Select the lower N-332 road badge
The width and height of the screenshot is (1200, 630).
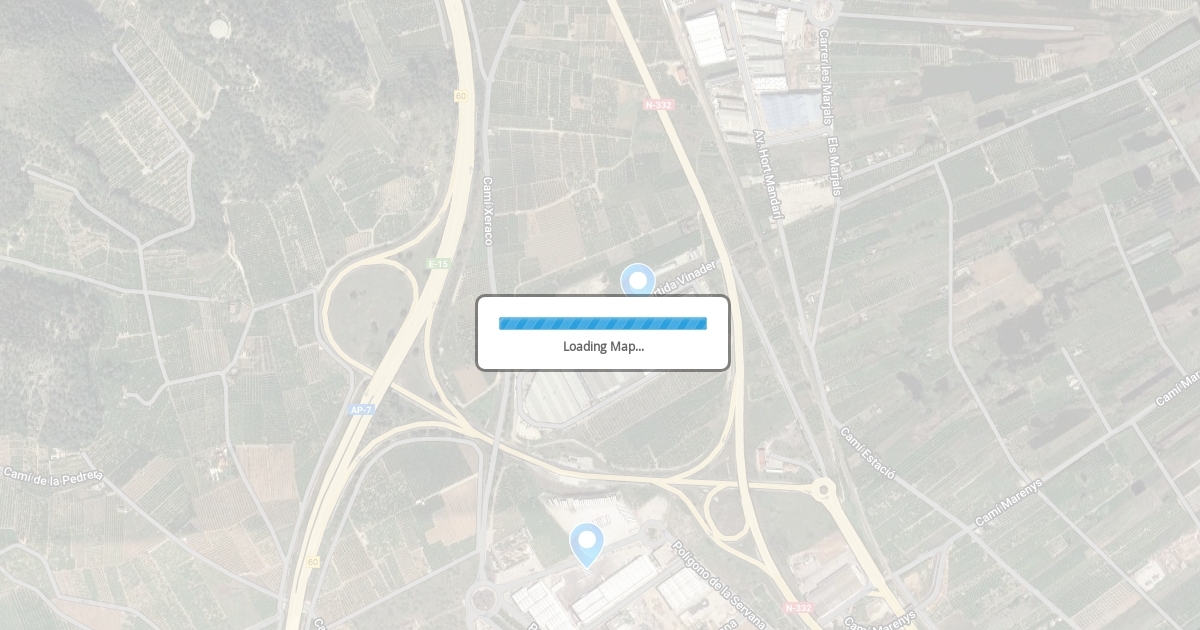coord(798,607)
